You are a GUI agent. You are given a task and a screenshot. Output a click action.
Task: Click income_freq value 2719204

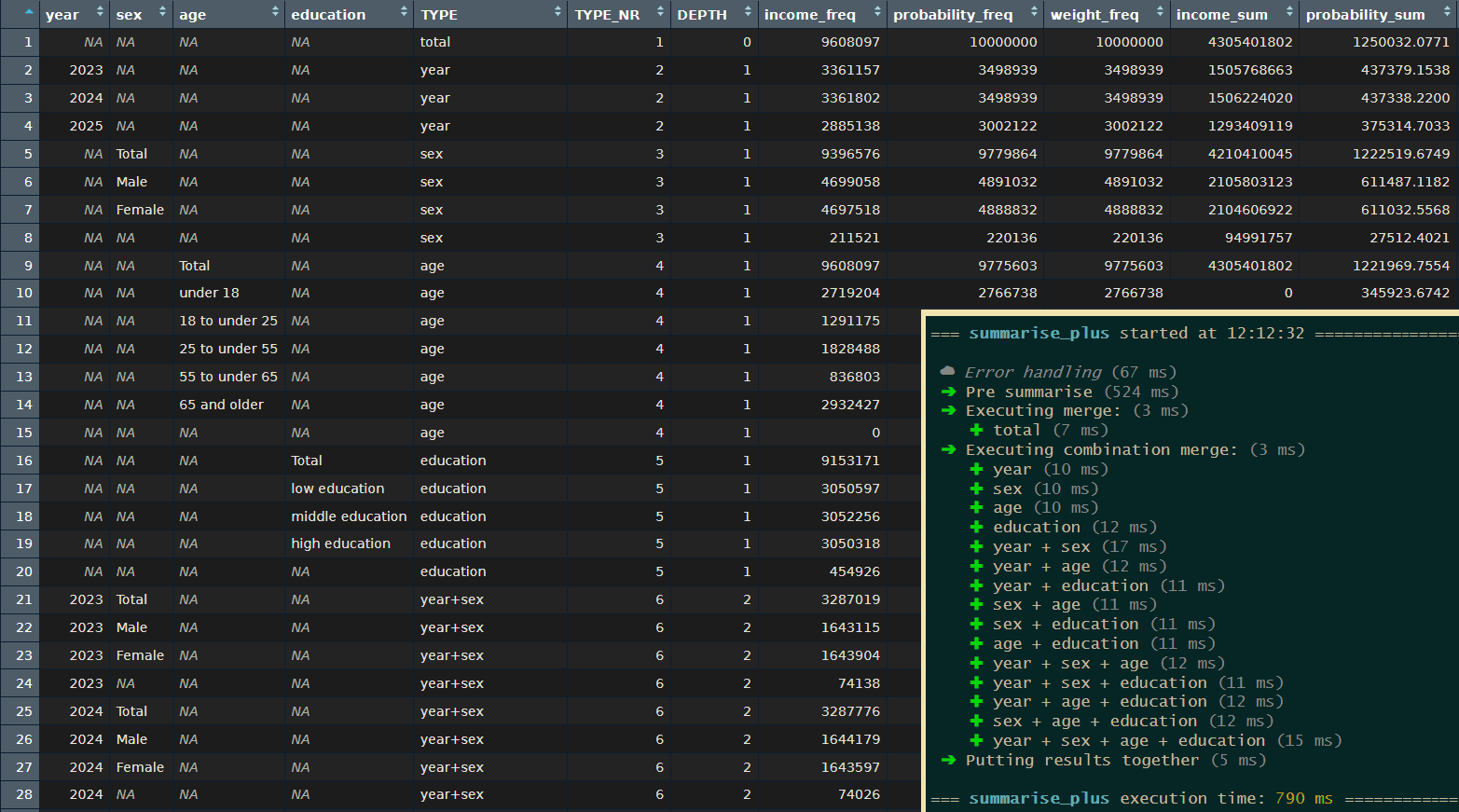pyautogui.click(x=850, y=293)
